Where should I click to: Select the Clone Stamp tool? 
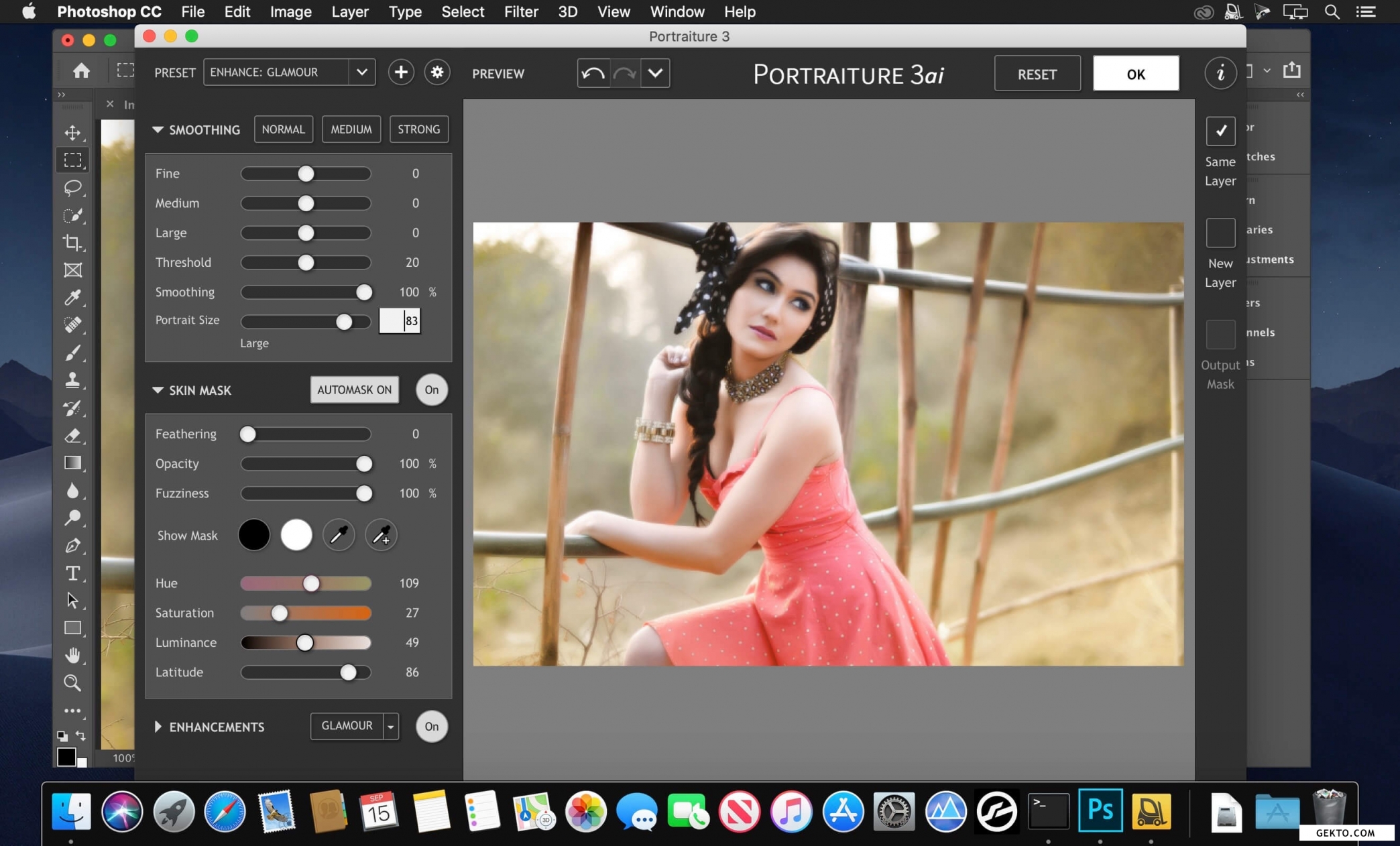click(72, 380)
